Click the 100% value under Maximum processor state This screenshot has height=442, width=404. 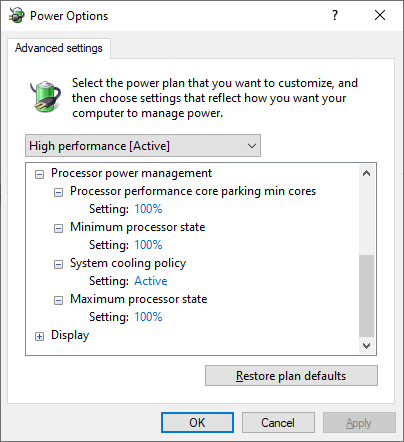point(148,317)
